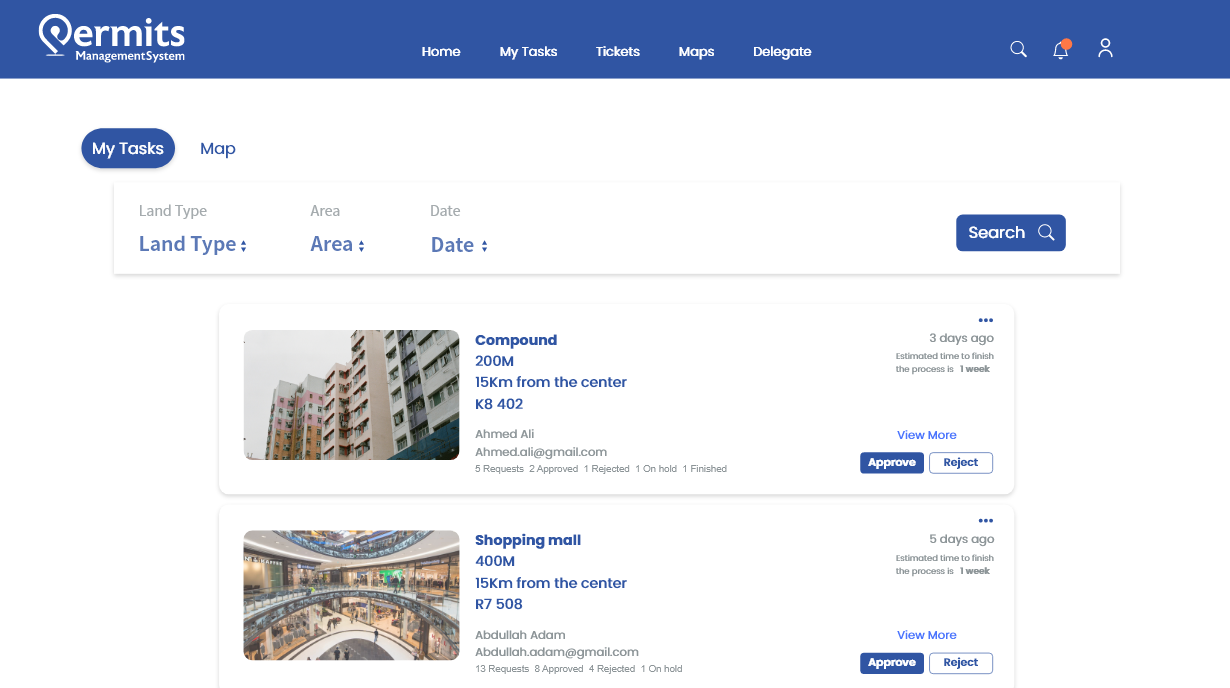
Task: Click the Permits Management System logo
Action: click(112, 40)
